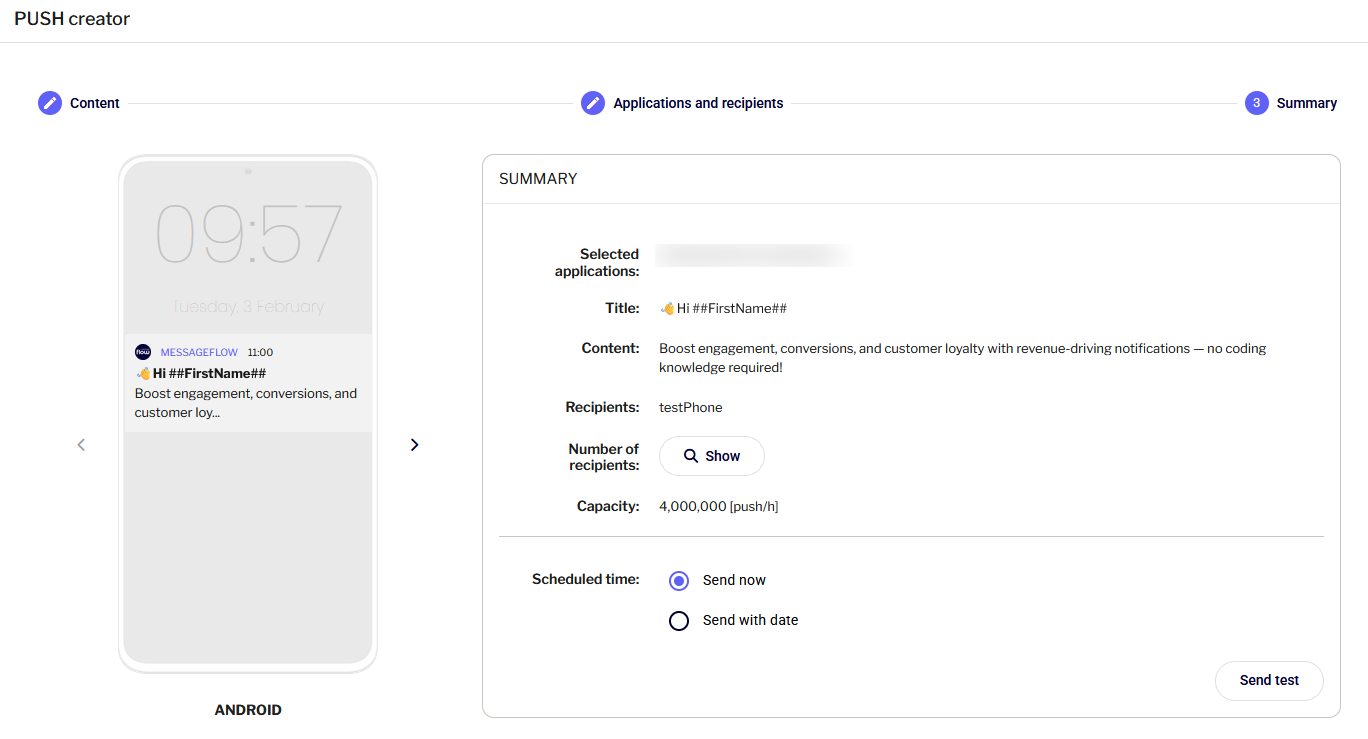Click the 09:57 clock on the phone preview
Viewport: 1368px width, 739px height.
(x=248, y=235)
